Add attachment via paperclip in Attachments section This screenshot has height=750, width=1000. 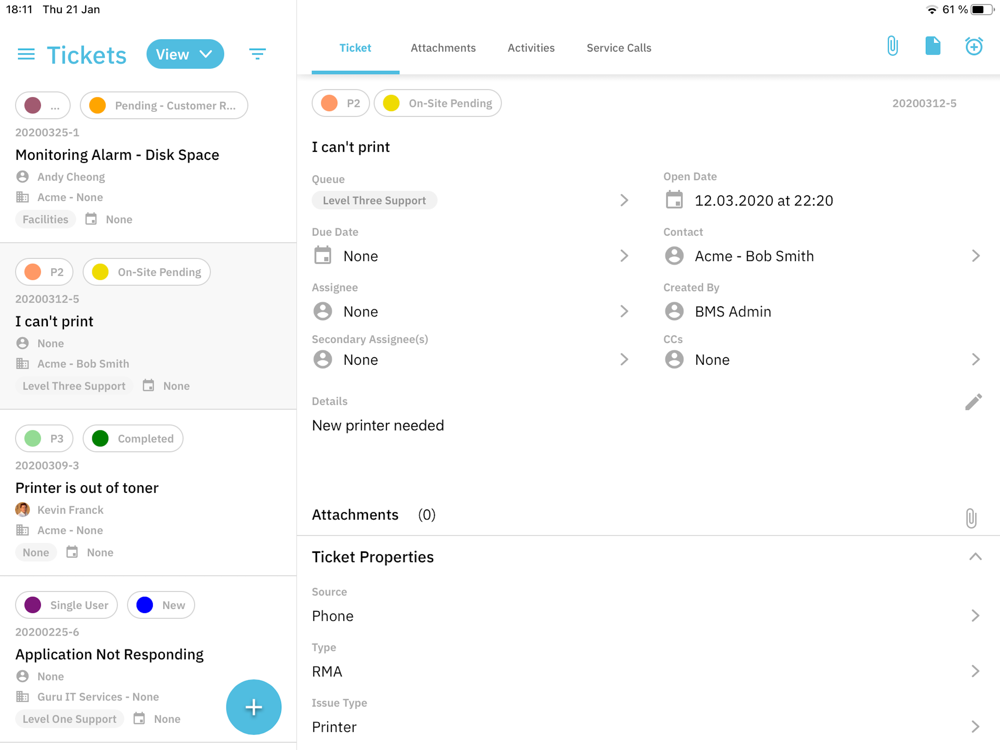[x=971, y=518]
